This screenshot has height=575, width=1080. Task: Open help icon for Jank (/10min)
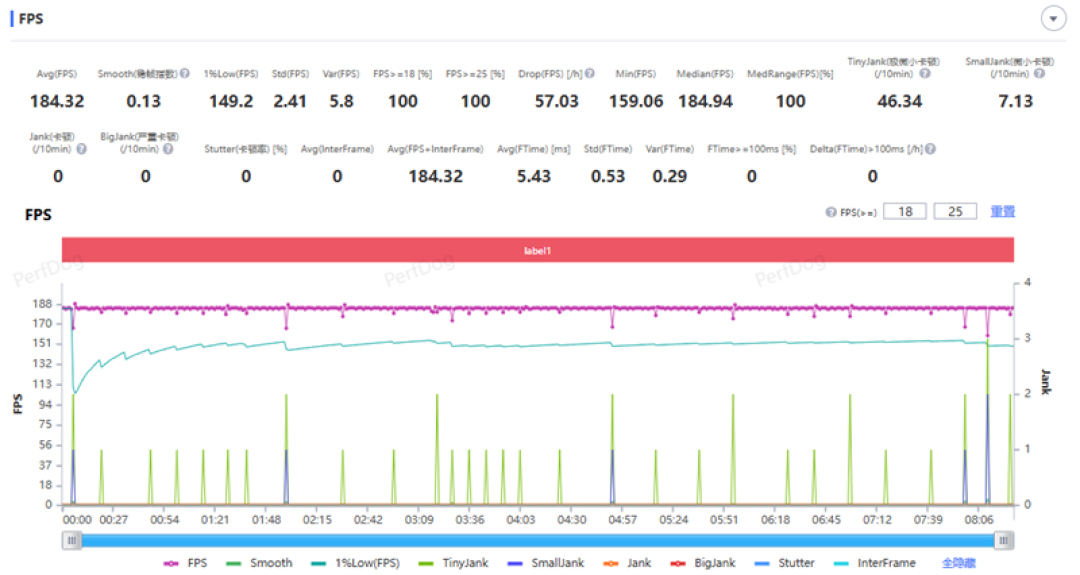[x=81, y=149]
